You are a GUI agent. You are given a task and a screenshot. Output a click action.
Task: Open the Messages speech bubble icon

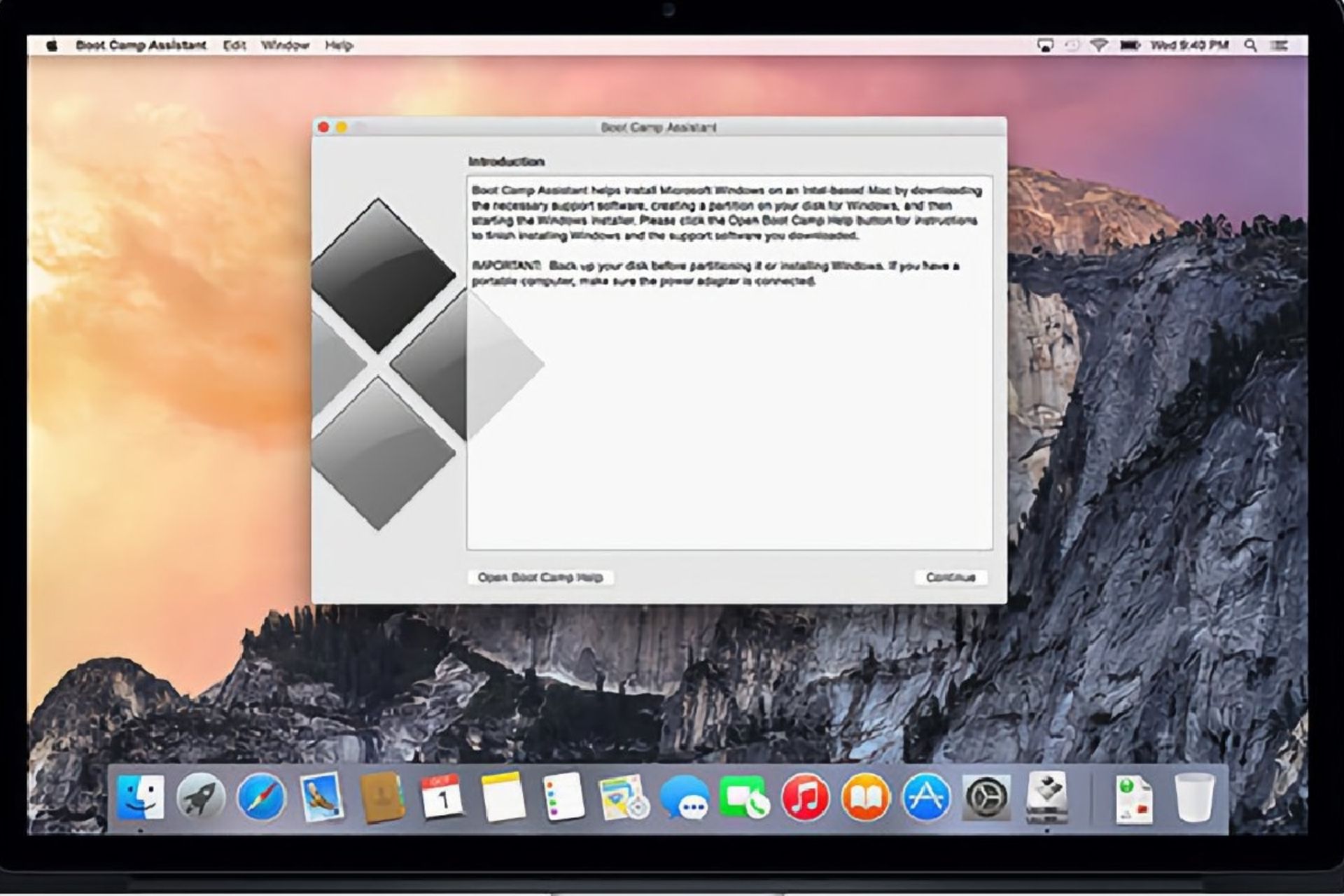pyautogui.click(x=684, y=798)
